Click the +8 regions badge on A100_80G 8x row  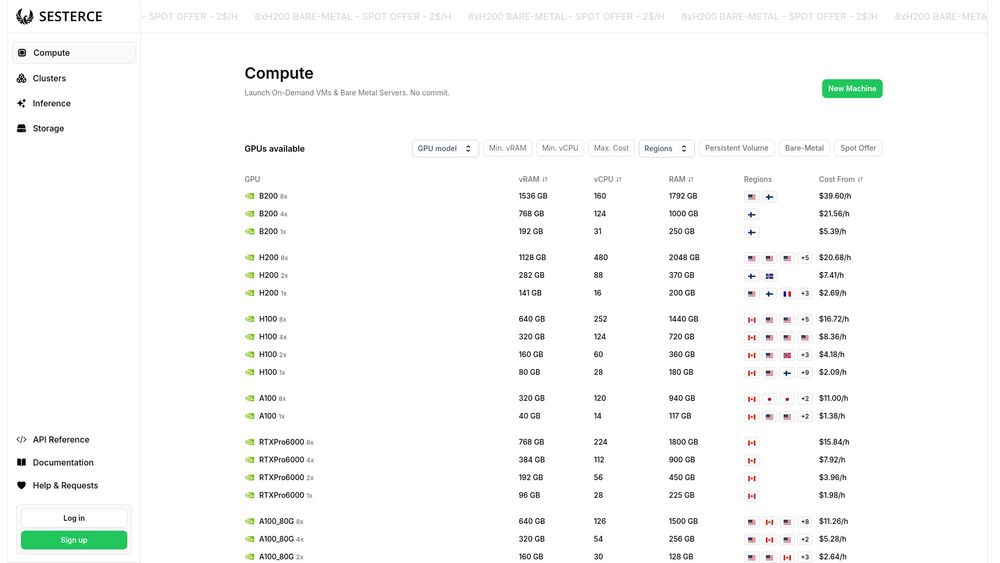click(x=805, y=522)
